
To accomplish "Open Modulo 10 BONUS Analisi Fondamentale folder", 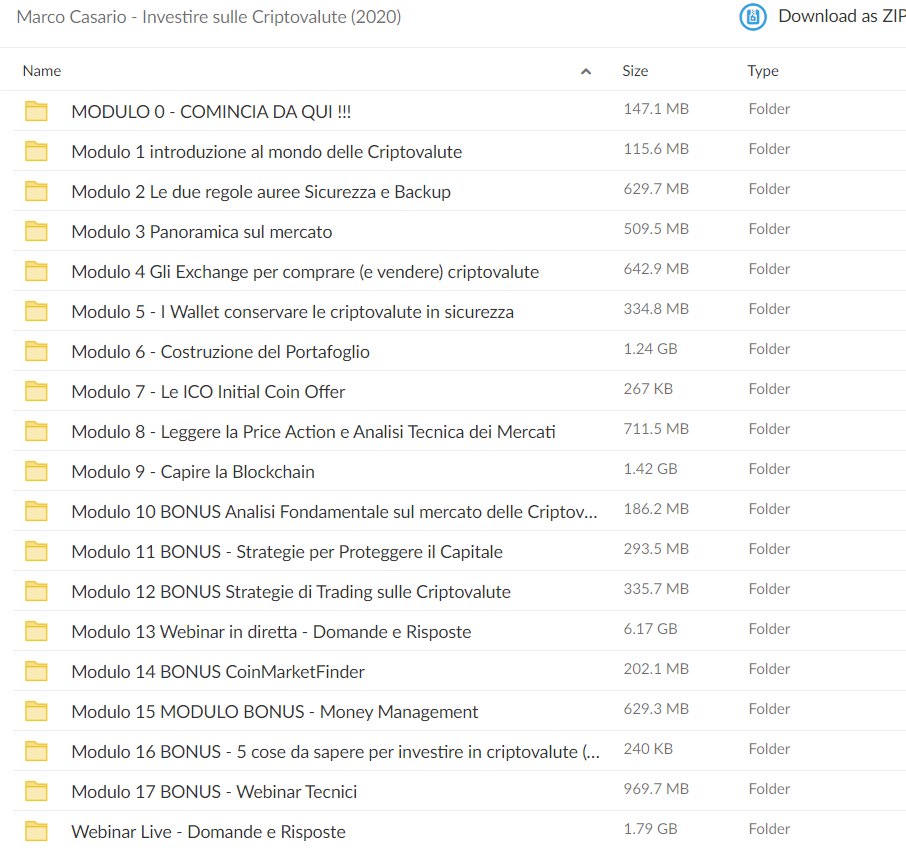I will [334, 511].
